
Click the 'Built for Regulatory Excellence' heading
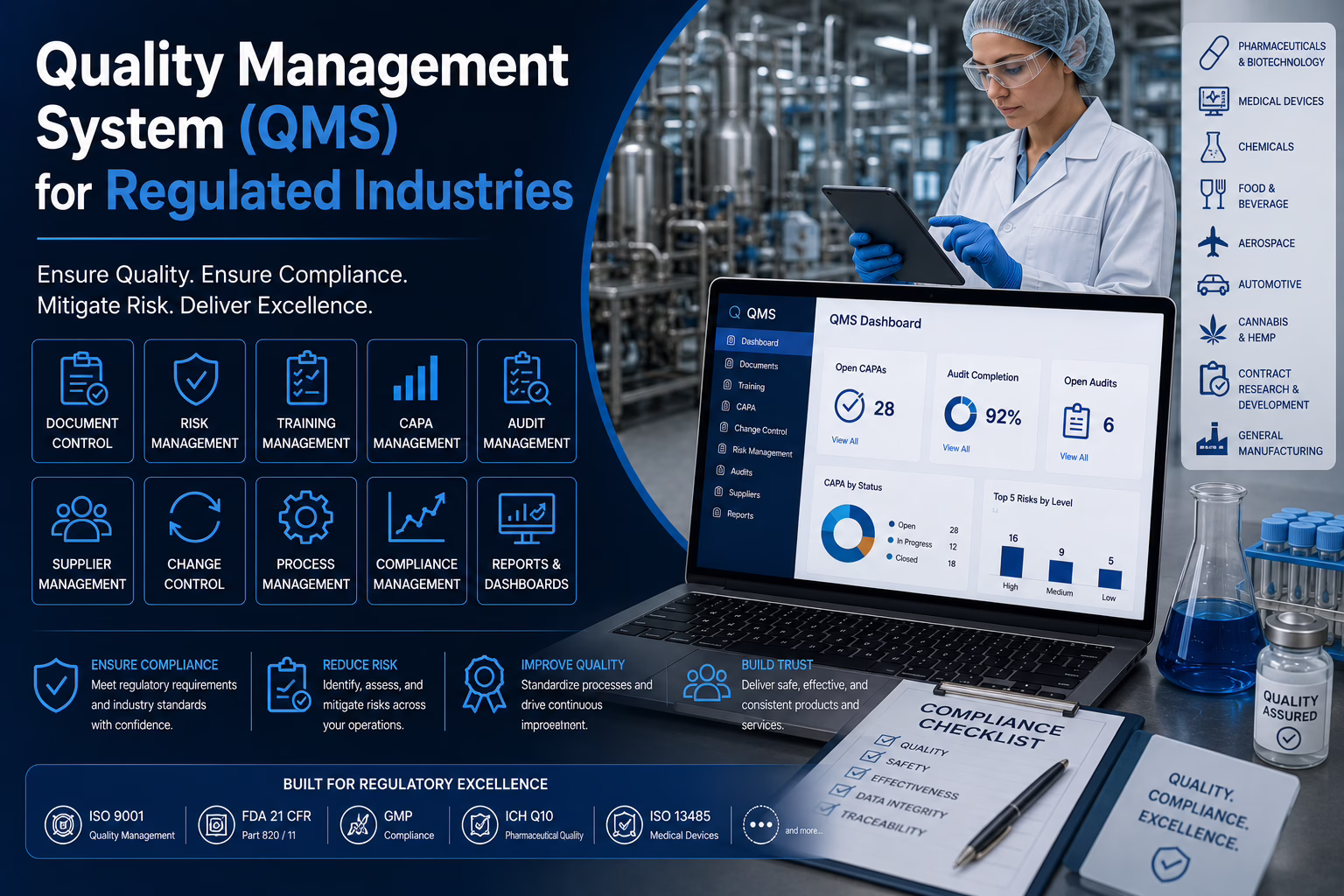(x=416, y=784)
